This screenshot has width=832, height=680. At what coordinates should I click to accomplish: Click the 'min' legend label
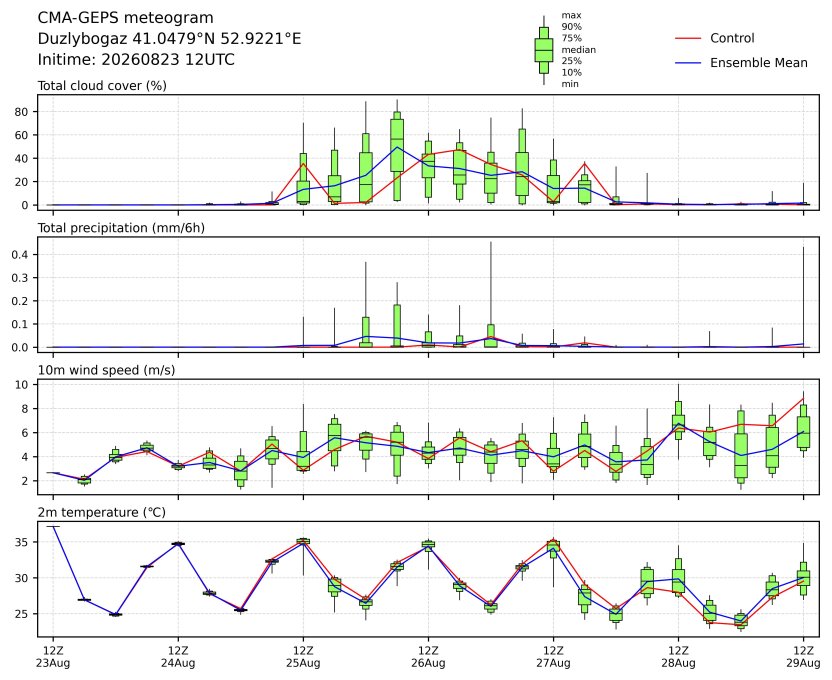[570, 84]
